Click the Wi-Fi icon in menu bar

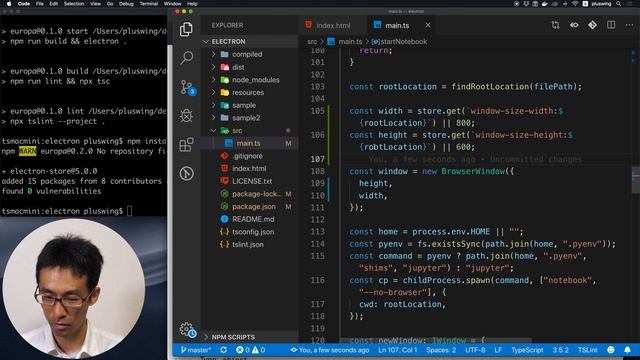[x=575, y=4]
